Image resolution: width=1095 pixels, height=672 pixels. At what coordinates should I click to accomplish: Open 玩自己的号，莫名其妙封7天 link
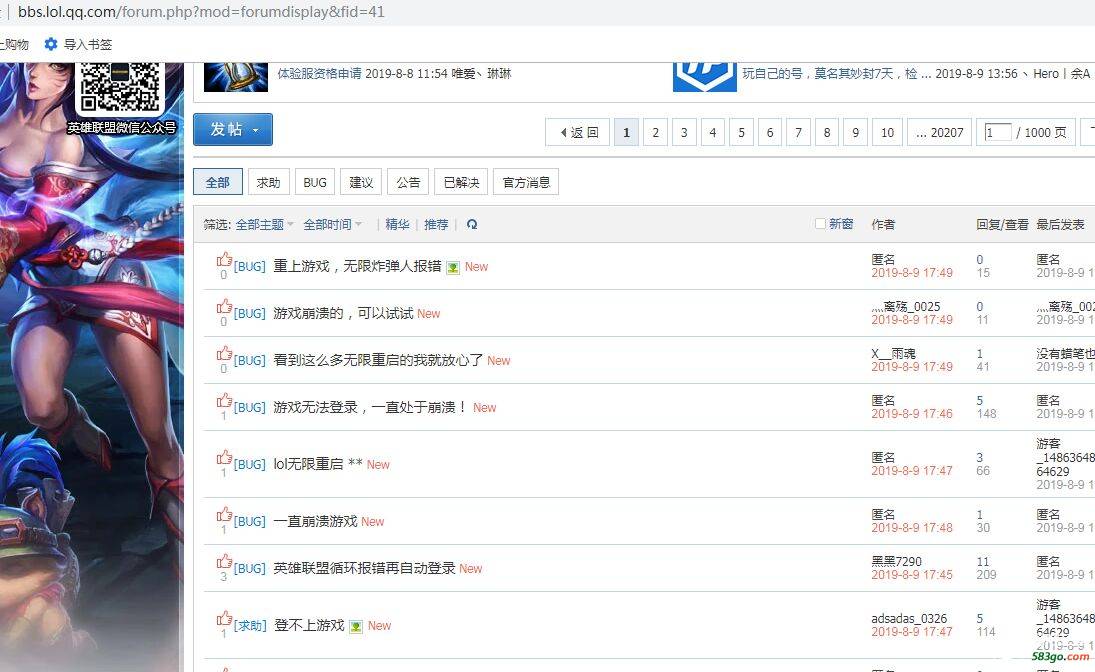[835, 73]
